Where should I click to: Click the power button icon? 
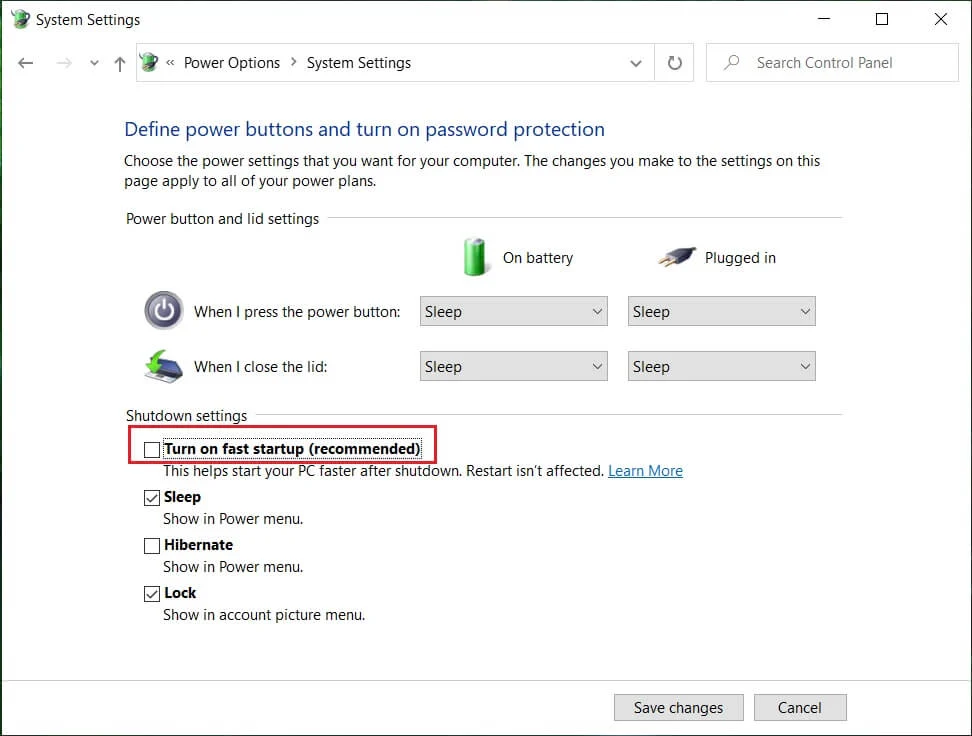[163, 311]
